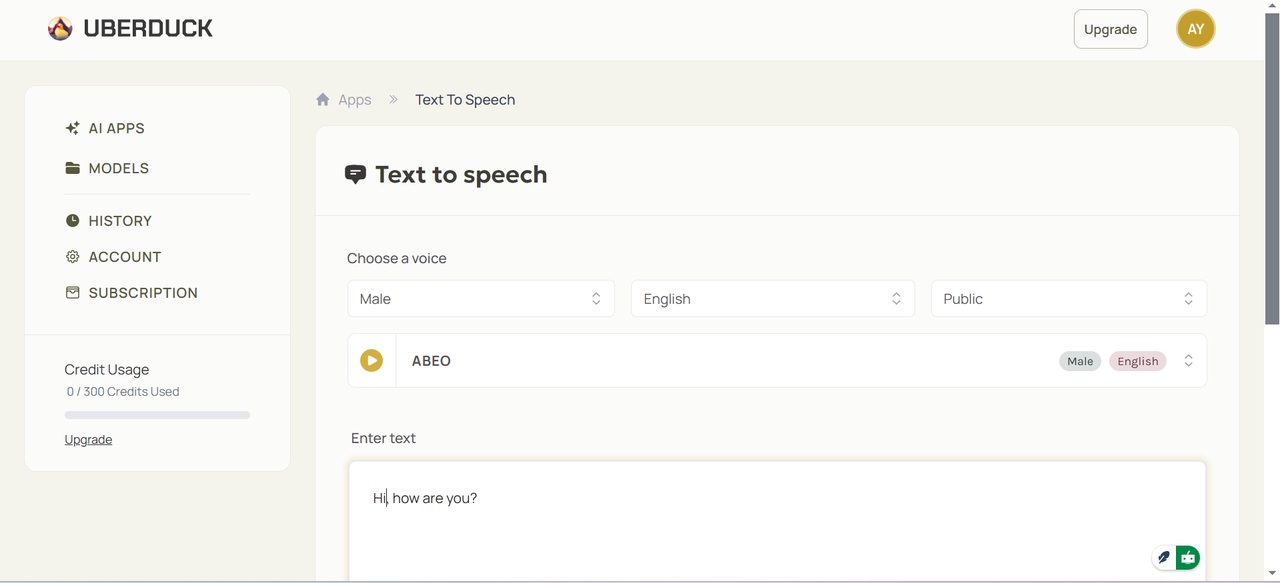Click the speech bubble title icon
Viewport: 1280px width, 583px height.
(355, 174)
